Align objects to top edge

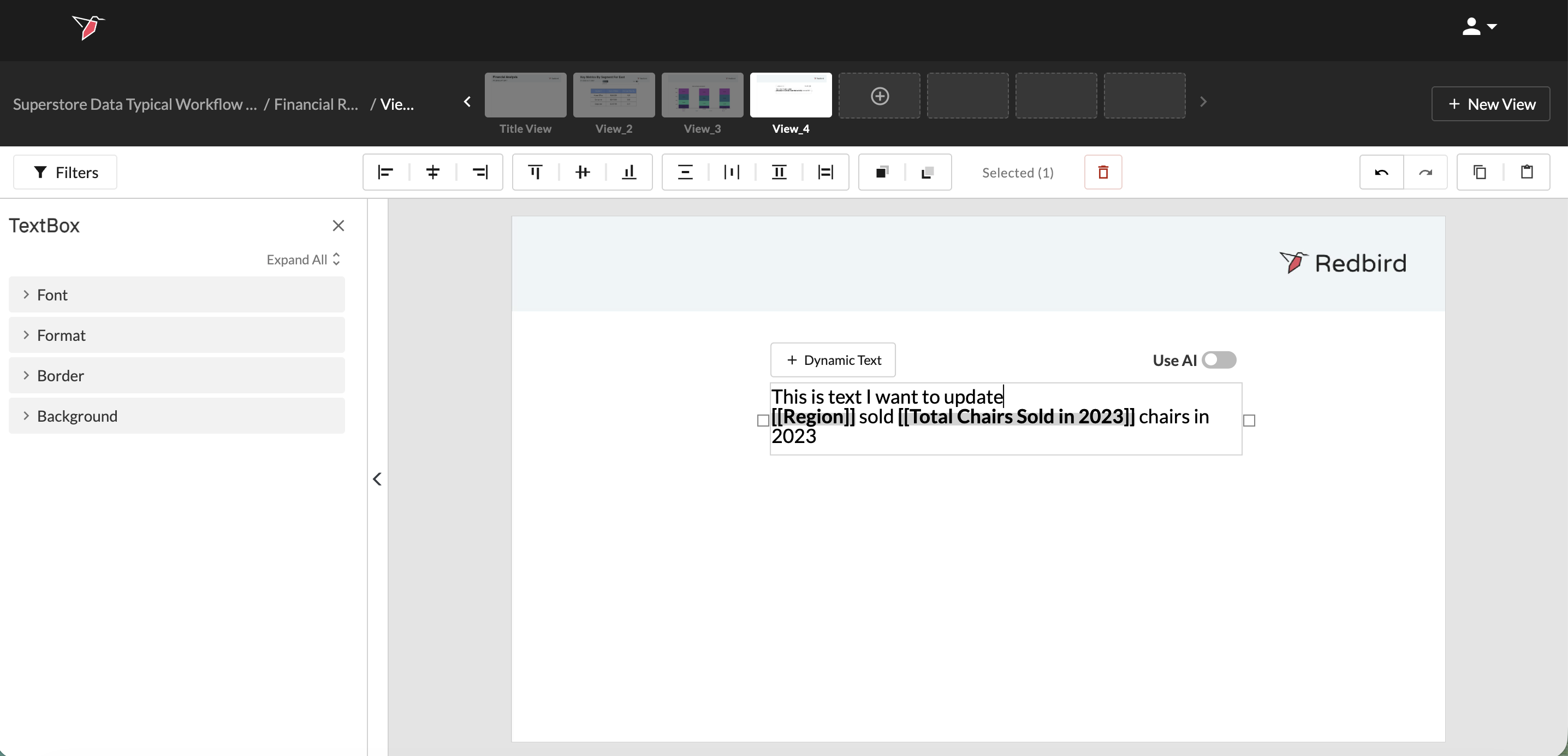click(x=535, y=173)
